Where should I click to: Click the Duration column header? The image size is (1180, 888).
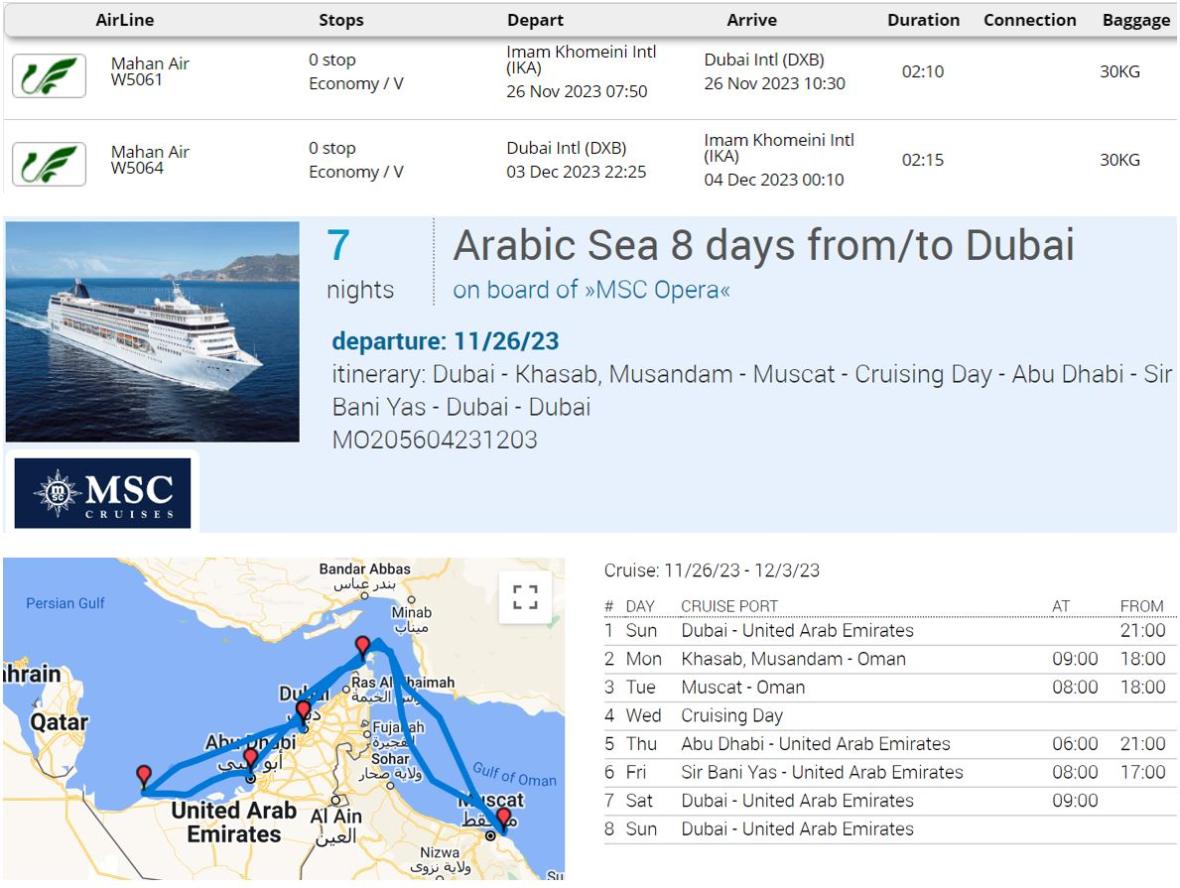923,20
